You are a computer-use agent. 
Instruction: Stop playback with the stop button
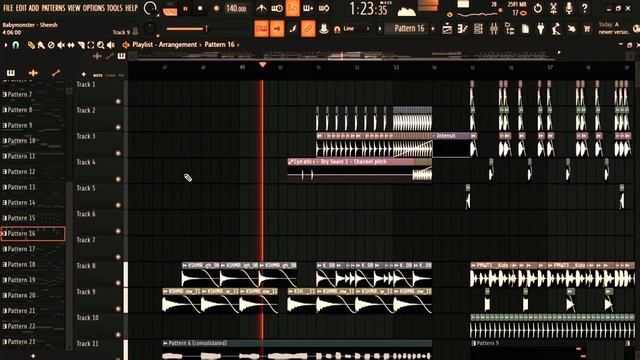[x=200, y=9]
